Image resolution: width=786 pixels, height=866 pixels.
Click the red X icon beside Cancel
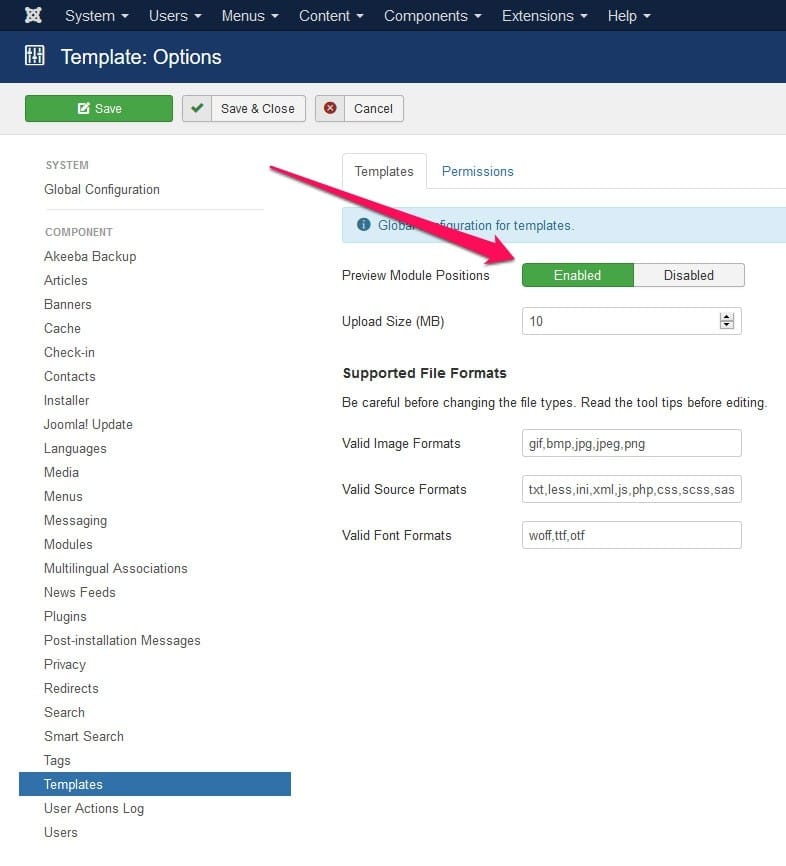point(330,108)
